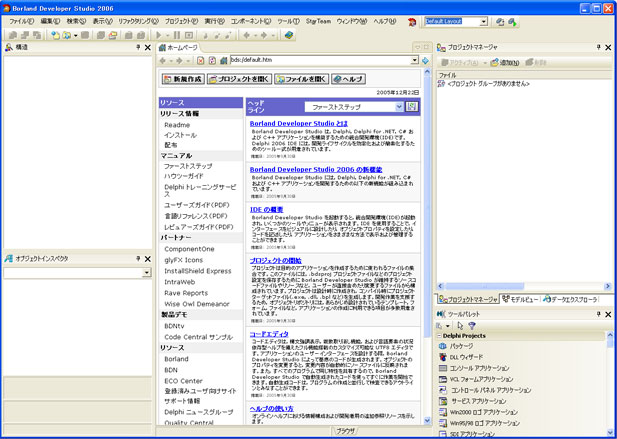
Task: Select the ブラウザ bottom tab
Action: click(345, 431)
